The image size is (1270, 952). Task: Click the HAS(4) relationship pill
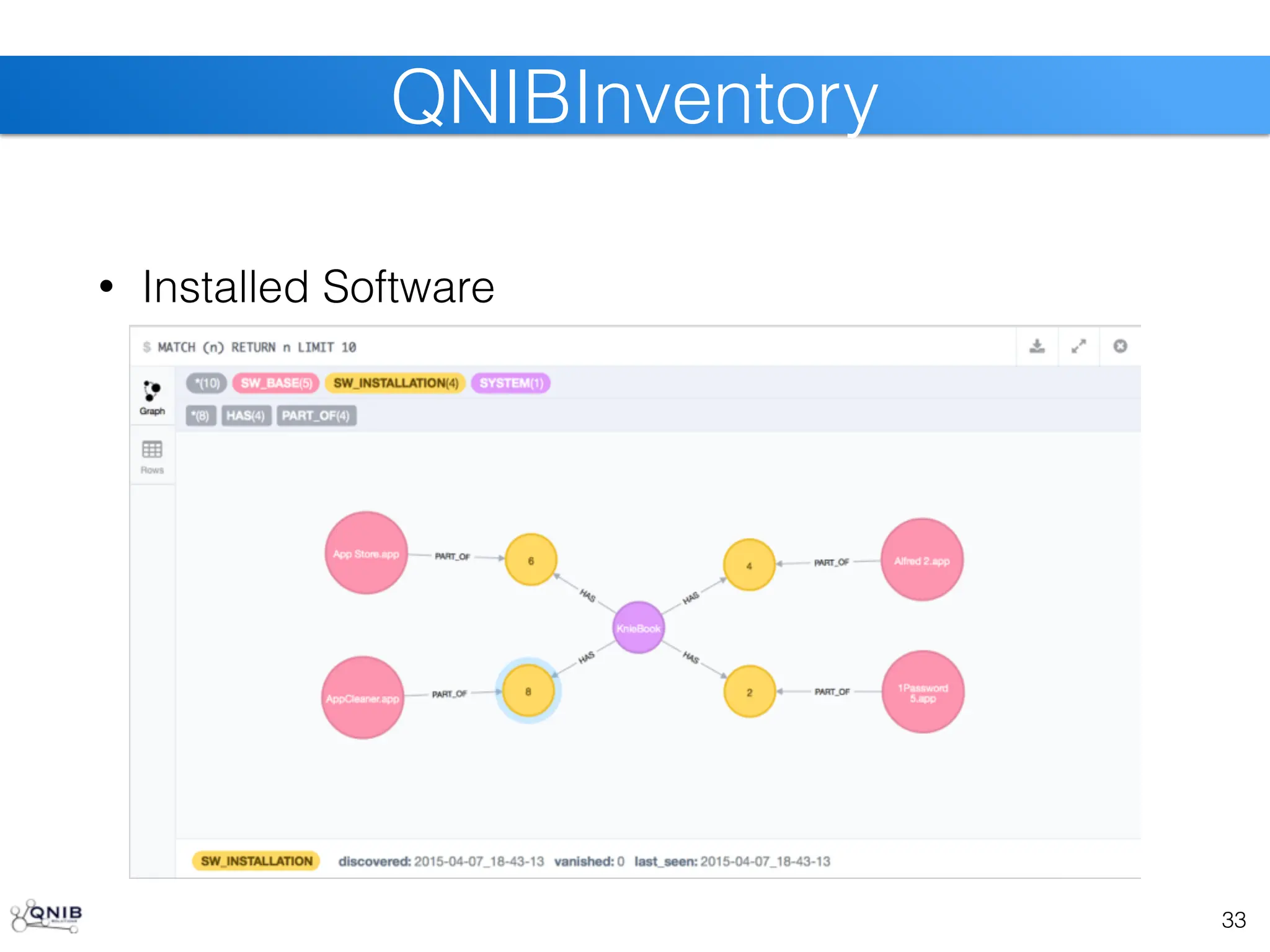pyautogui.click(x=246, y=415)
